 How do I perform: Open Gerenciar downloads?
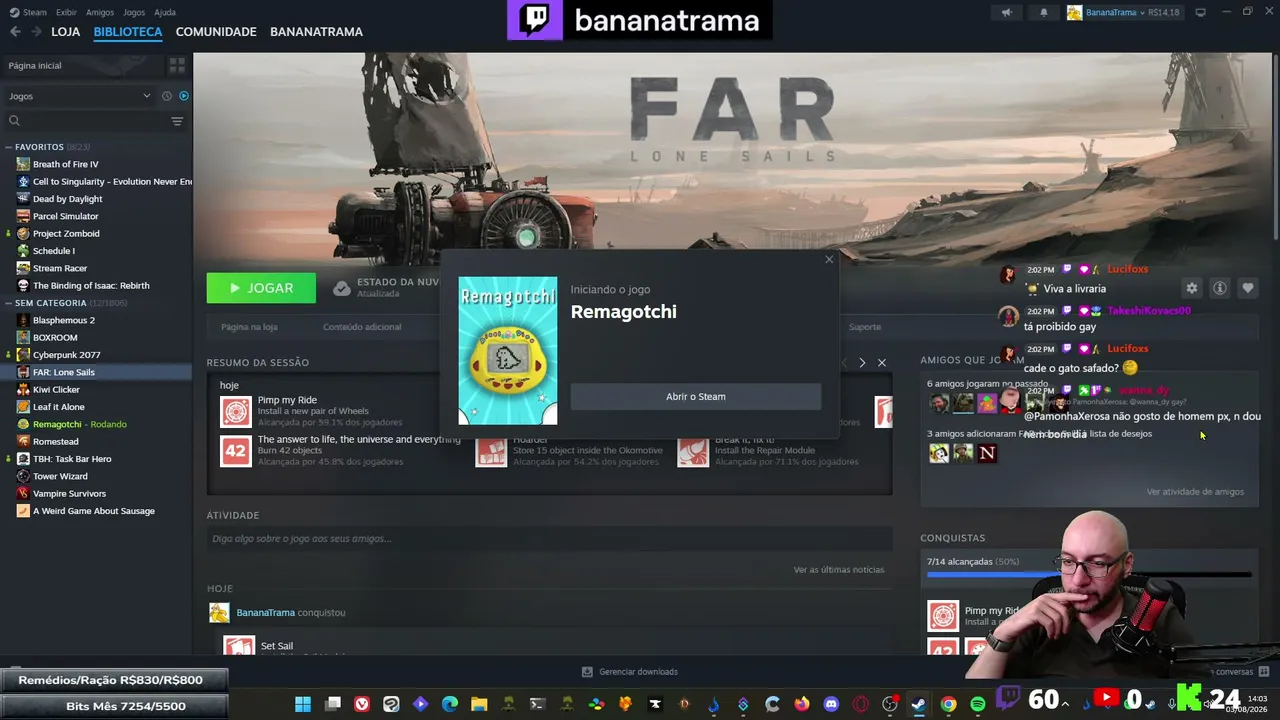coord(630,672)
